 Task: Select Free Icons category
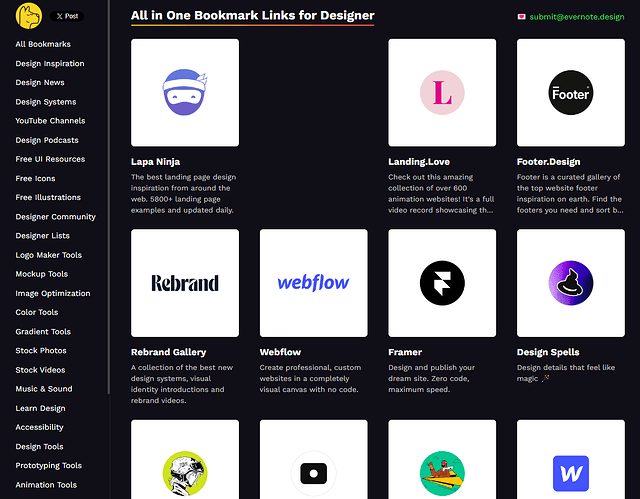(35, 178)
